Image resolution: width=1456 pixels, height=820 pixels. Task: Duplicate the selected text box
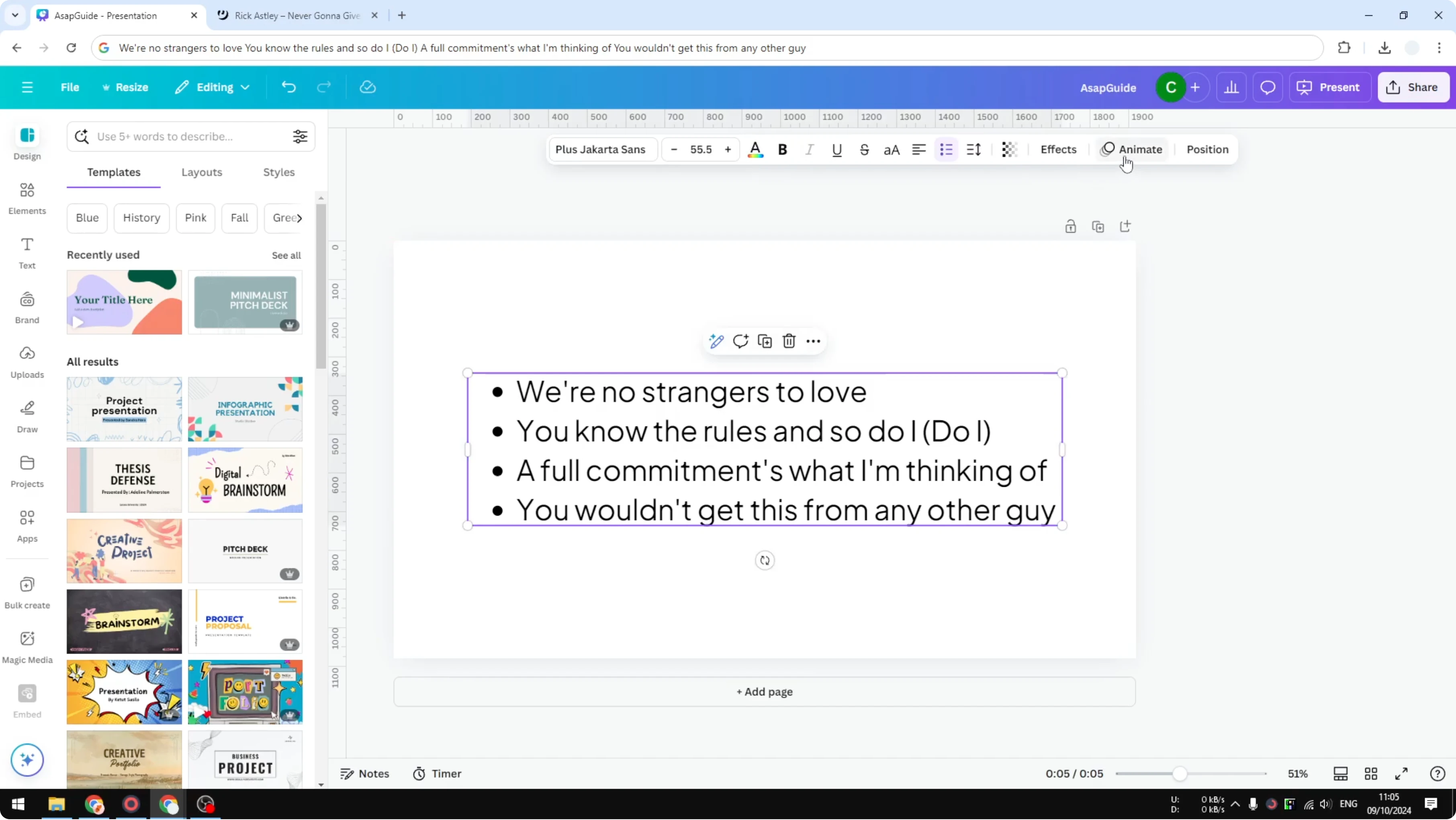click(x=765, y=341)
